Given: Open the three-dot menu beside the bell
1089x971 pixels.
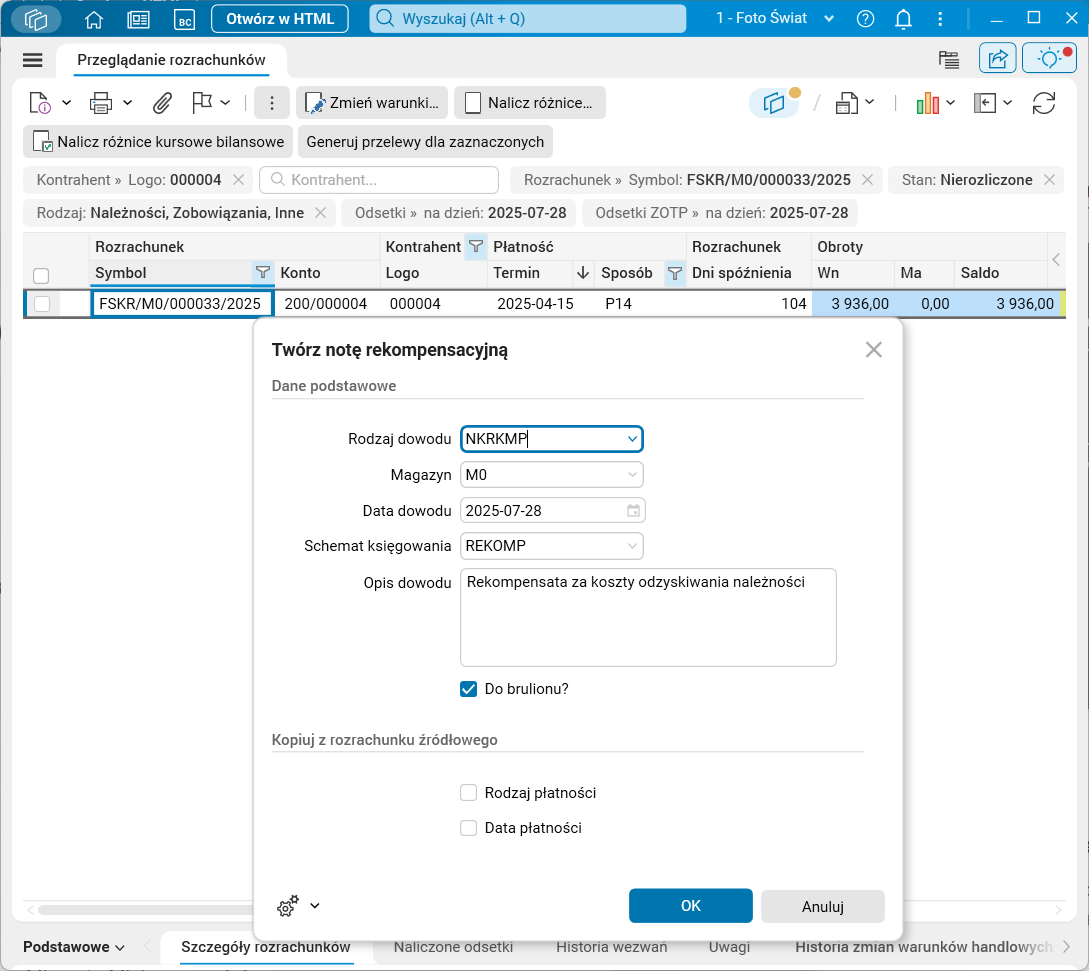Looking at the screenshot, I should (940, 19).
